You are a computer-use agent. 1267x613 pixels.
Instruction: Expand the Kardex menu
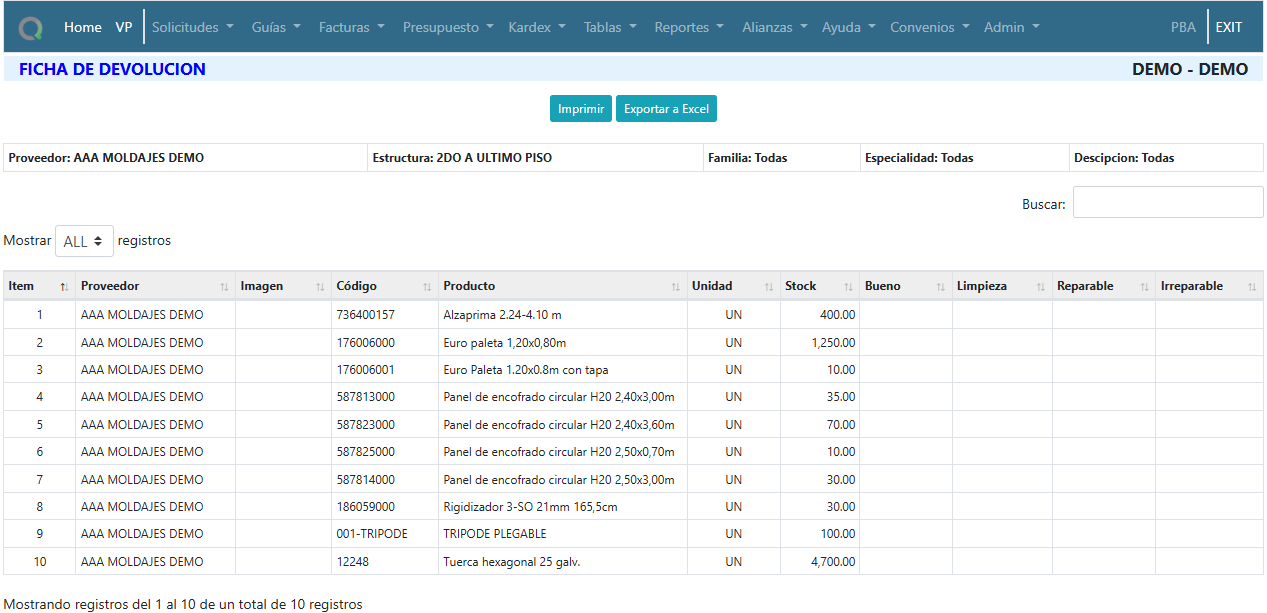tap(537, 28)
